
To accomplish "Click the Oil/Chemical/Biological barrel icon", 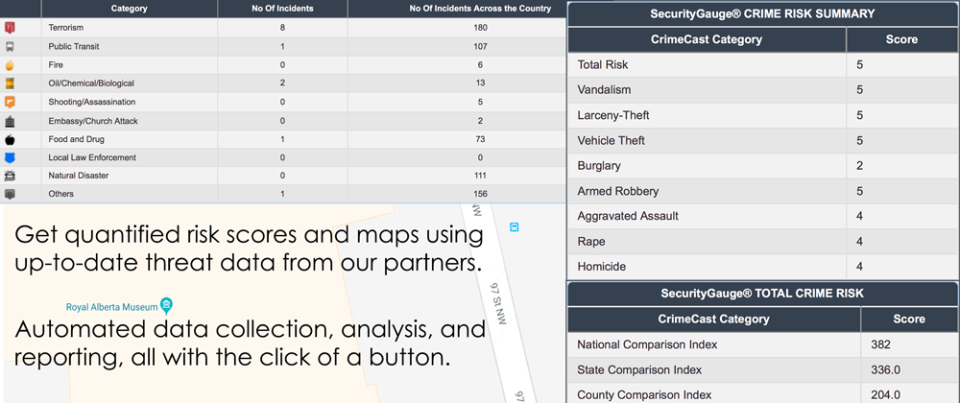I will (10, 83).
